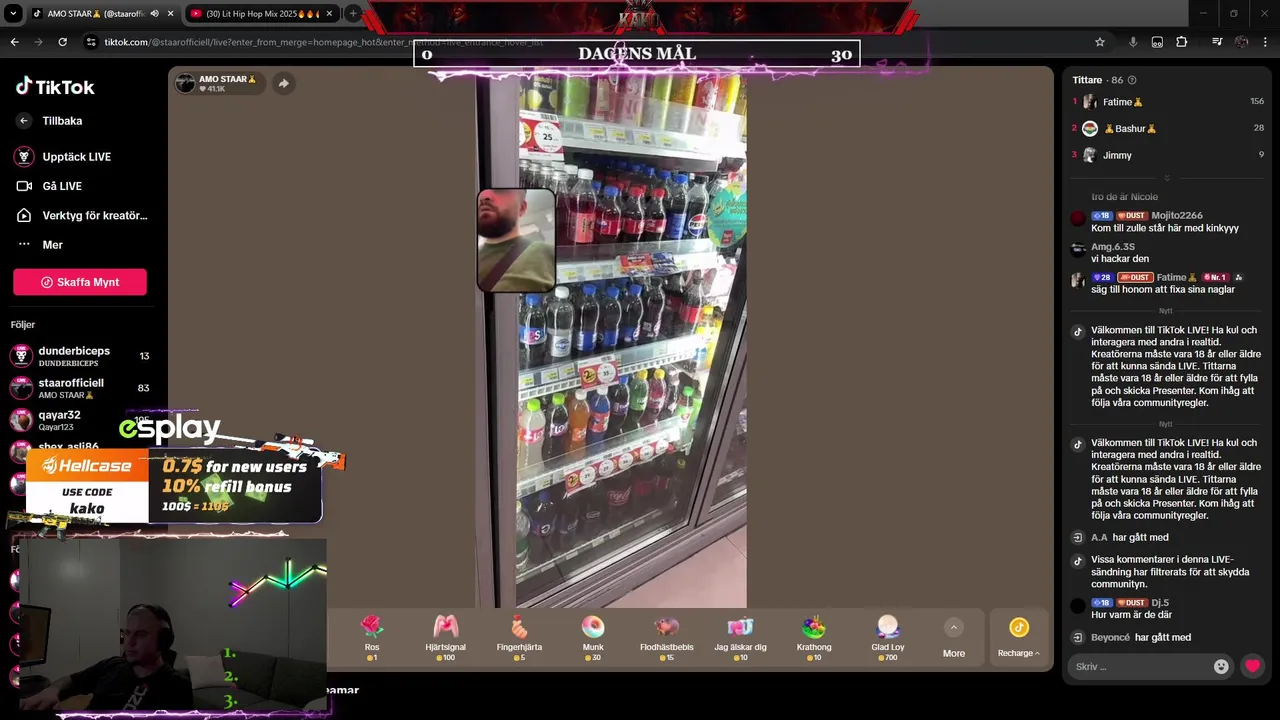Send the Ros gift
Screen dimensions: 1280x720
(x=372, y=637)
